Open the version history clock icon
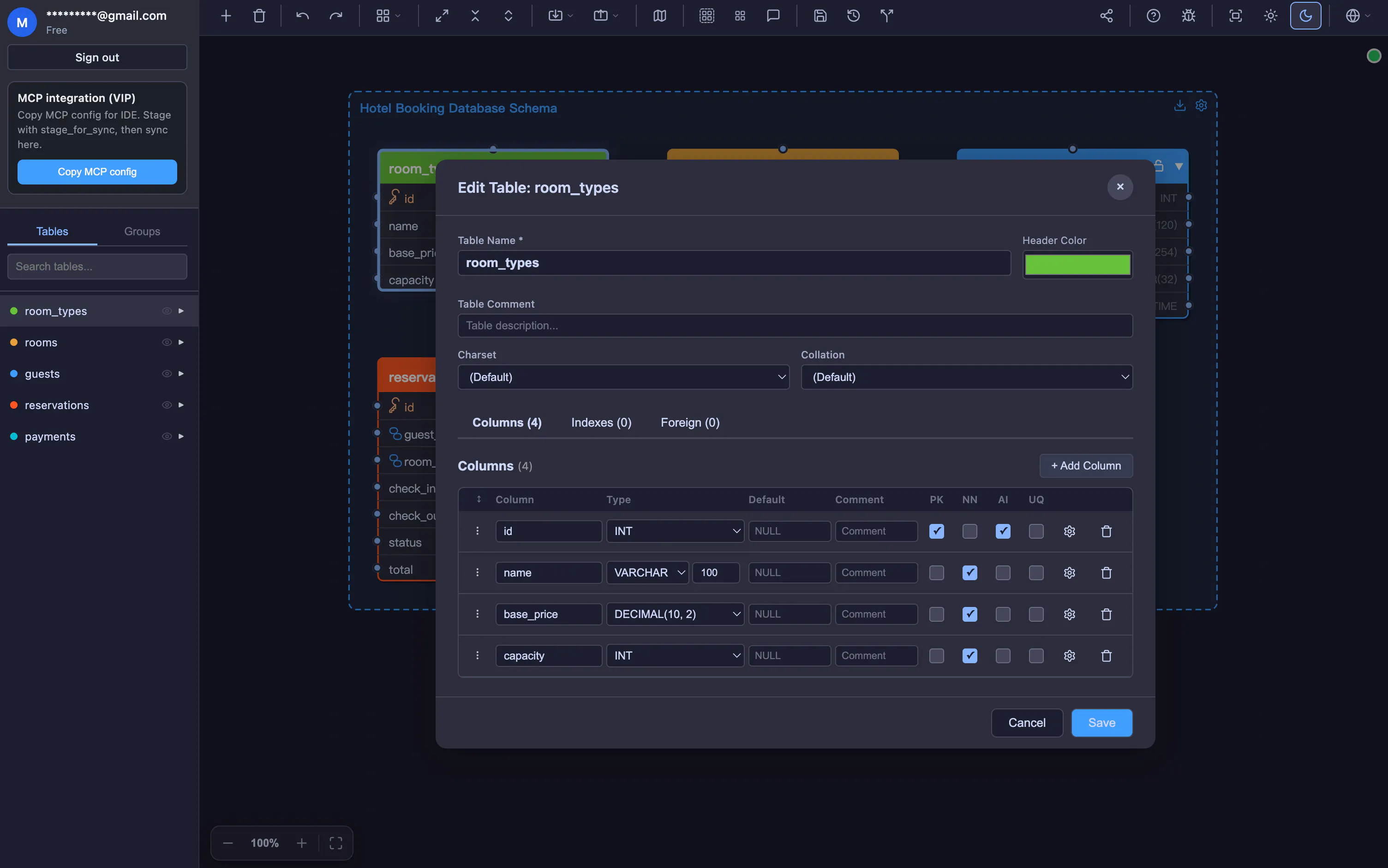The width and height of the screenshot is (1388, 868). 853,16
